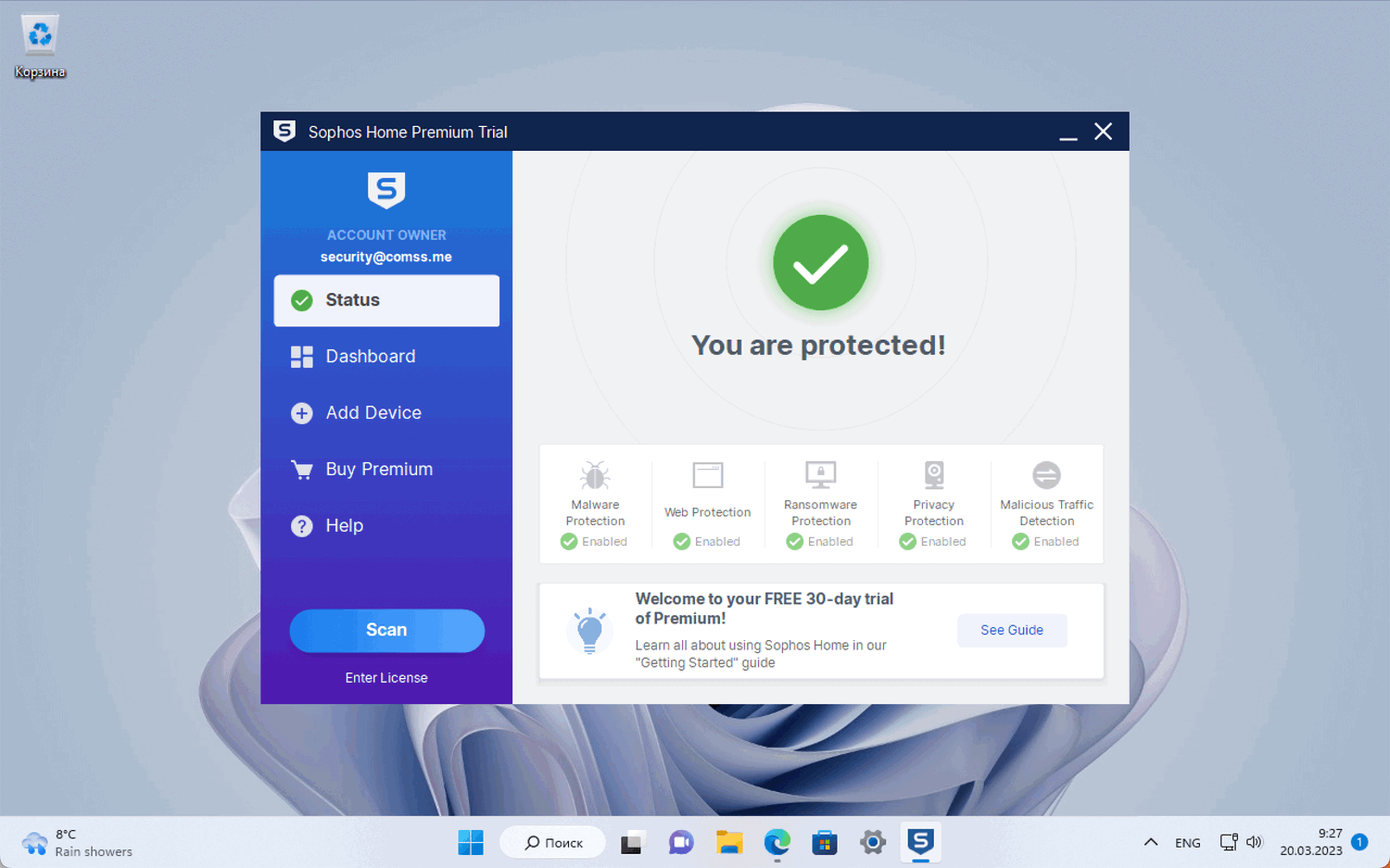Open Microsoft Store from the taskbar
The width and height of the screenshot is (1390, 868).
tap(825, 842)
